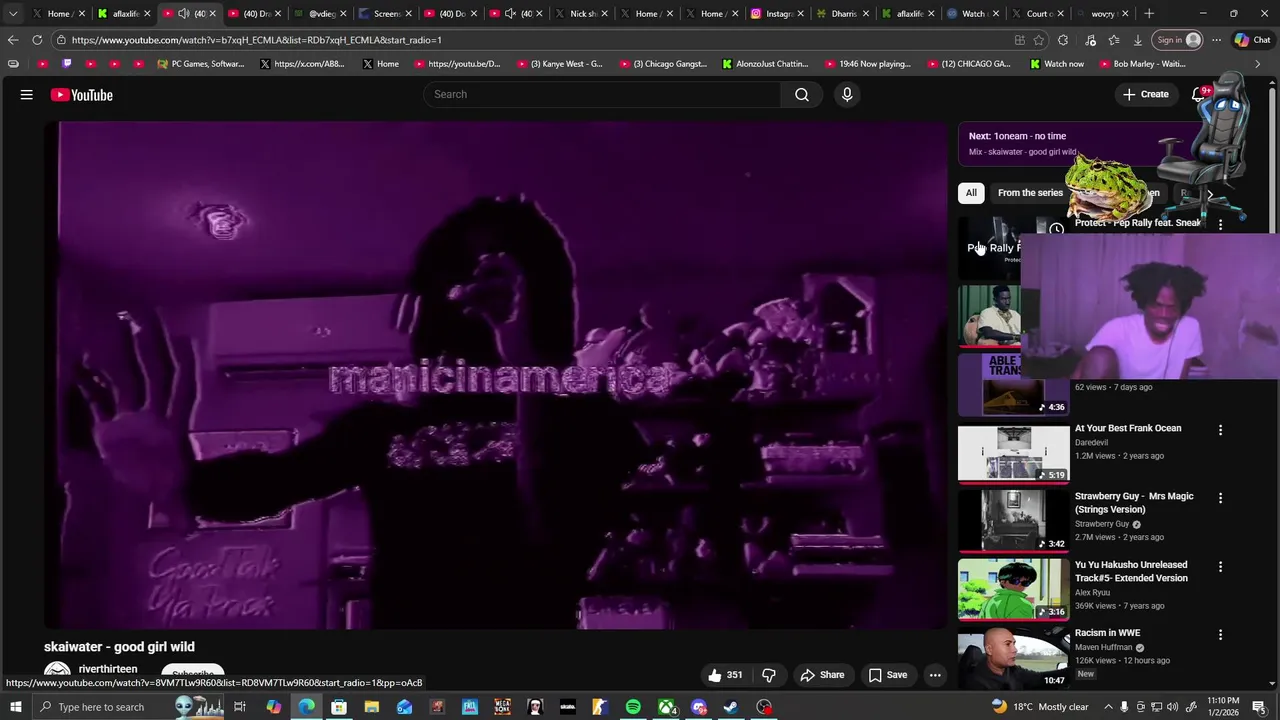Go back with the browser back arrow
The width and height of the screenshot is (1280, 720).
point(12,40)
